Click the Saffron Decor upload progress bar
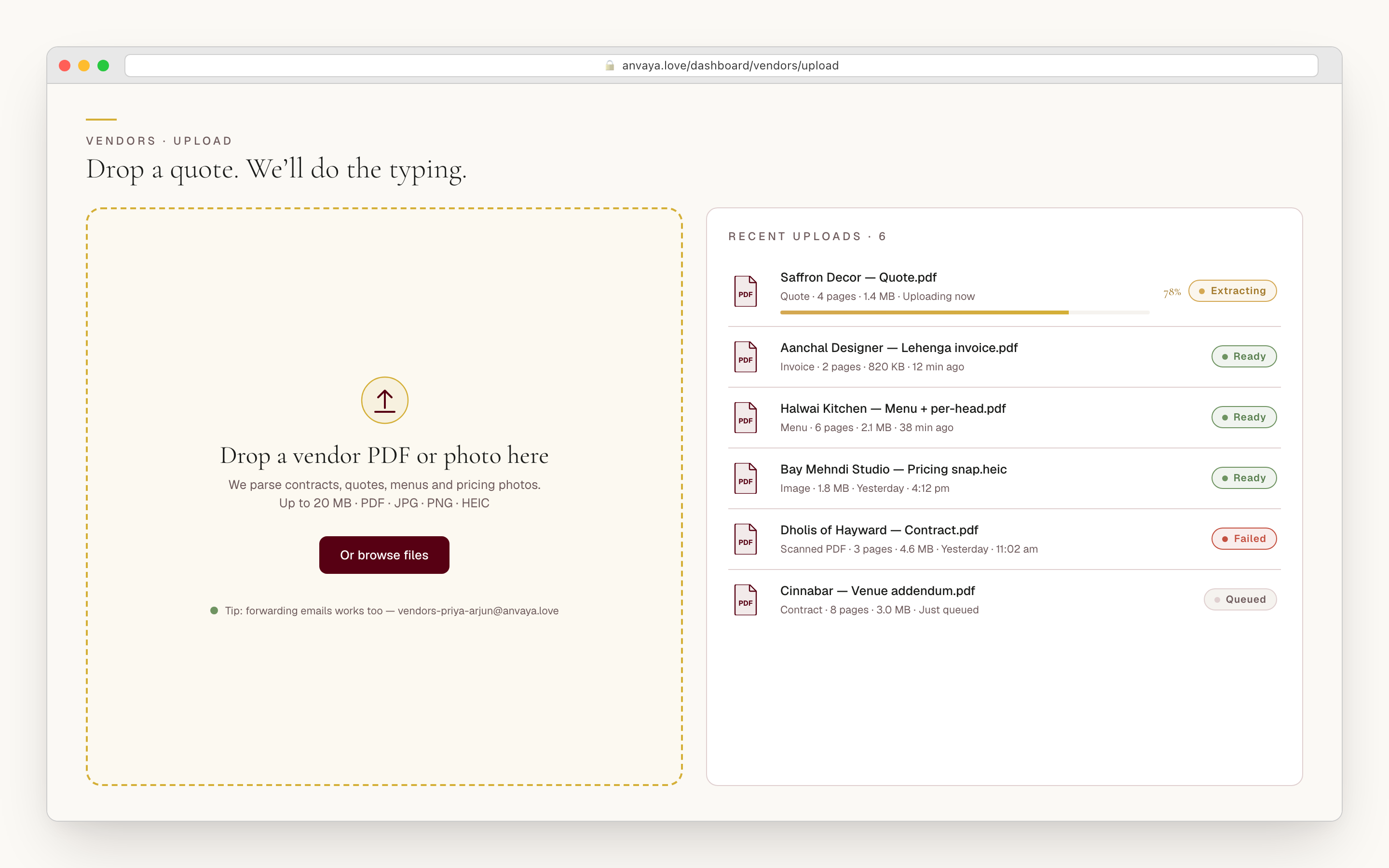Viewport: 1389px width, 868px height. click(x=964, y=312)
